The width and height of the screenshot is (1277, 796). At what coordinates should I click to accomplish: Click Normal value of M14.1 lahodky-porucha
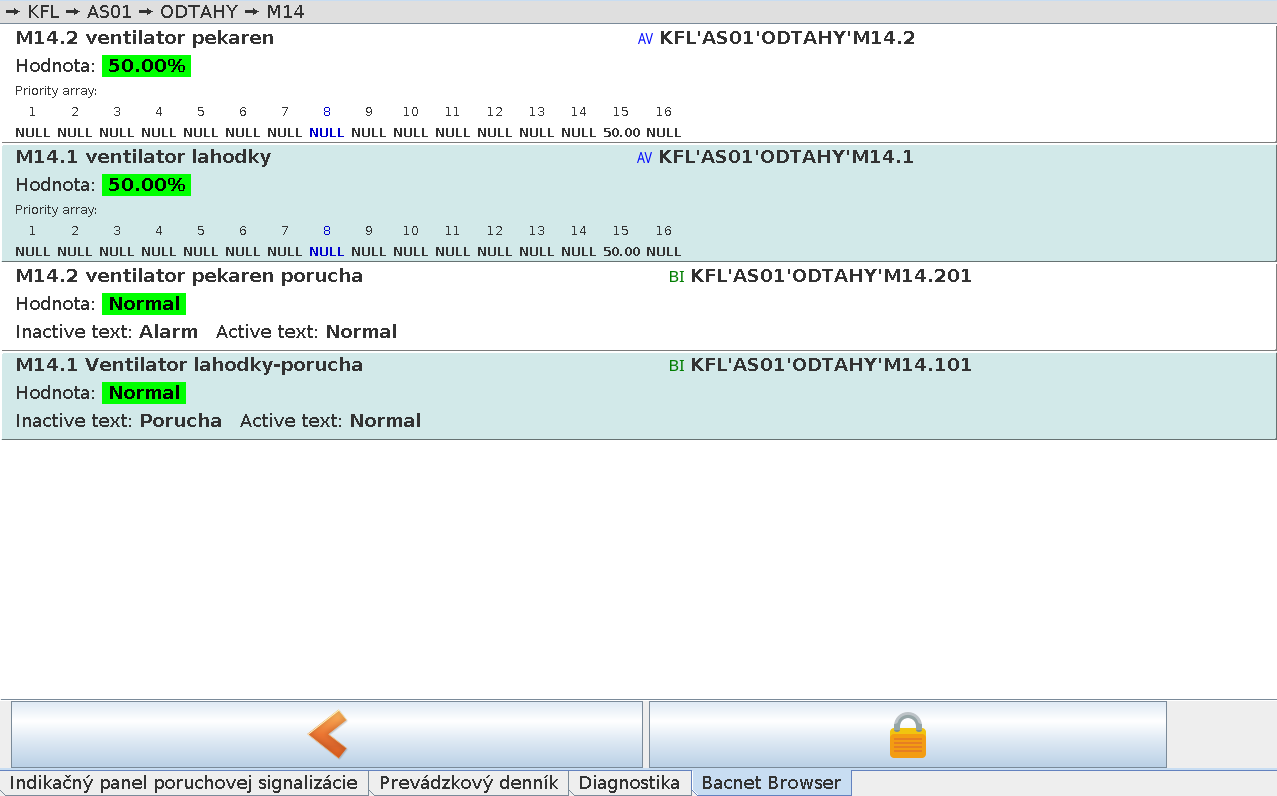(144, 393)
